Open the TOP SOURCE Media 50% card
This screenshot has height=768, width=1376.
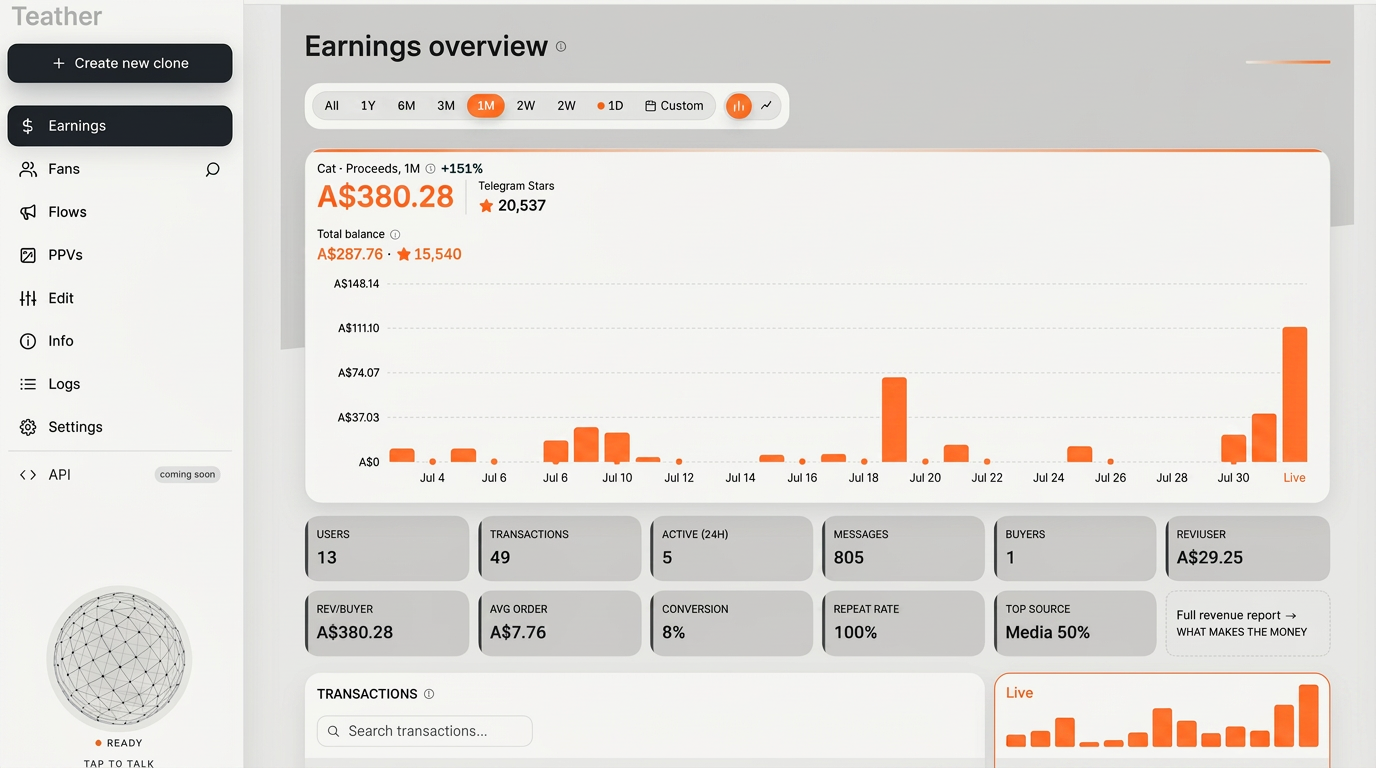coord(1075,623)
